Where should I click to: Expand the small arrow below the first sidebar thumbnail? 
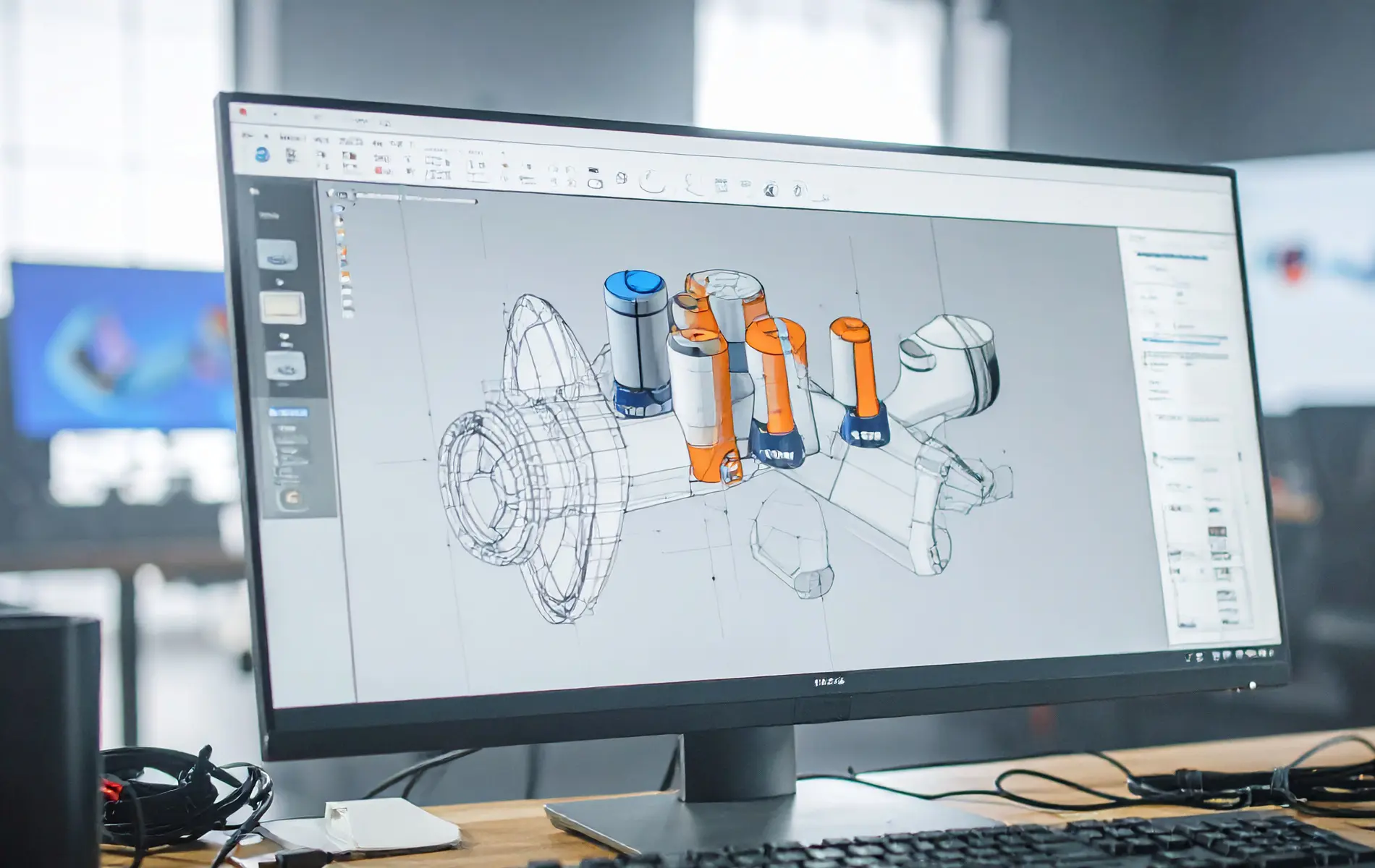(280, 281)
